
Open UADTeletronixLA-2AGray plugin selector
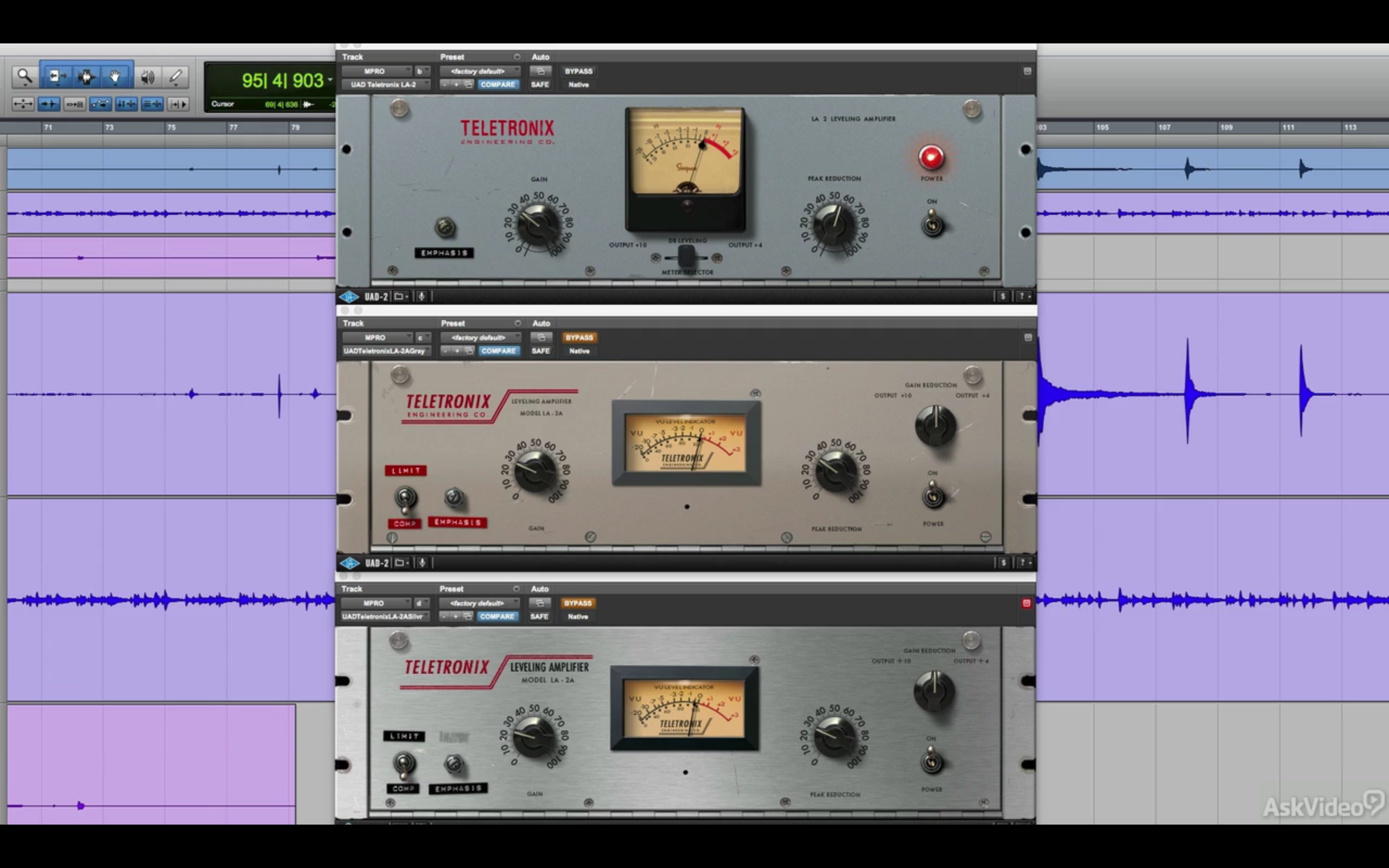tap(386, 351)
